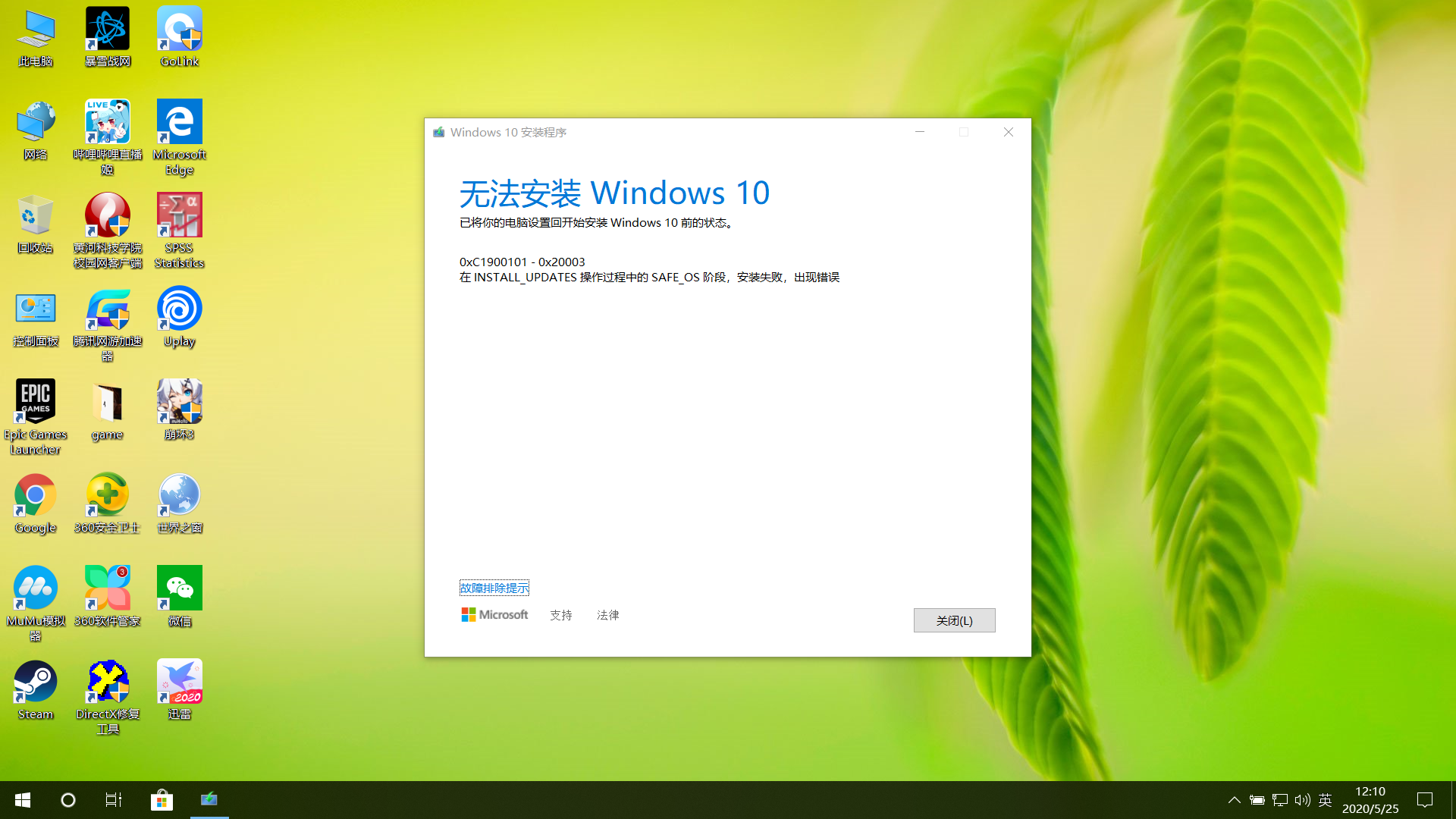Switch input method via 英 indicator
Image resolution: width=1456 pixels, height=819 pixels.
(1326, 800)
